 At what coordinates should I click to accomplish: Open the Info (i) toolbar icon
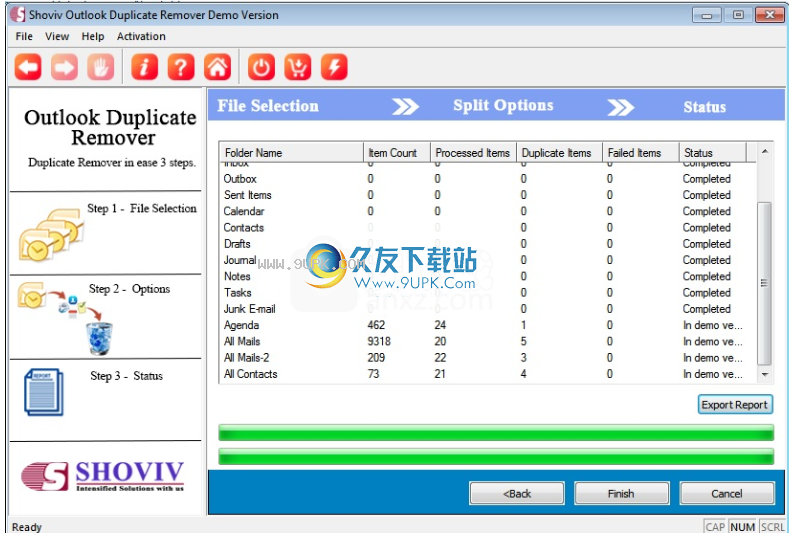pos(144,67)
